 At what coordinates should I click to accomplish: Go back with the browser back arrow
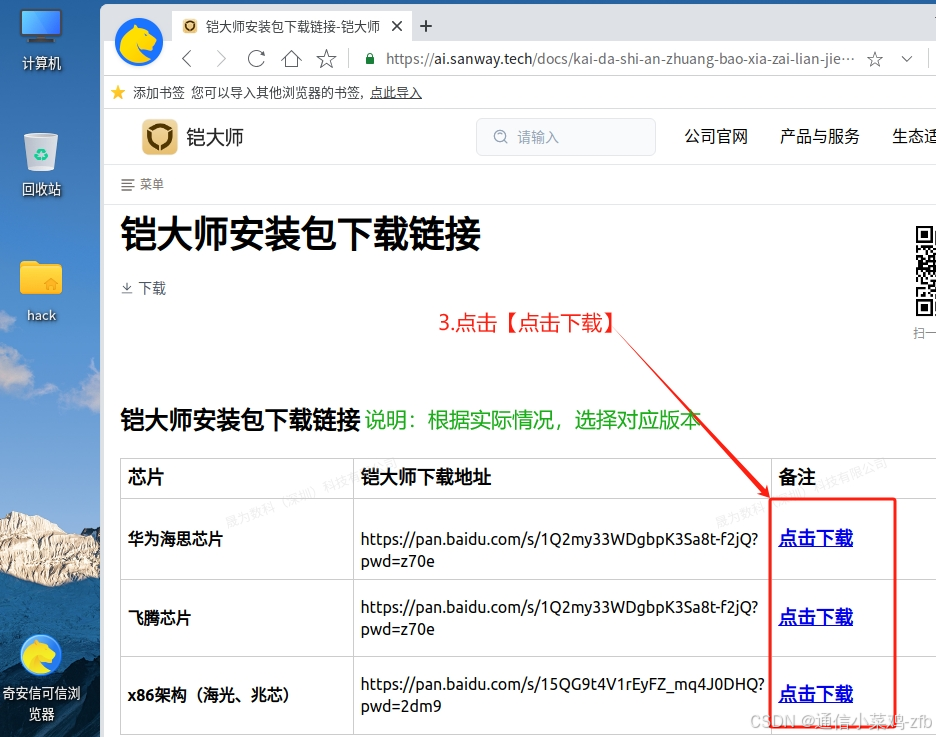(x=187, y=58)
